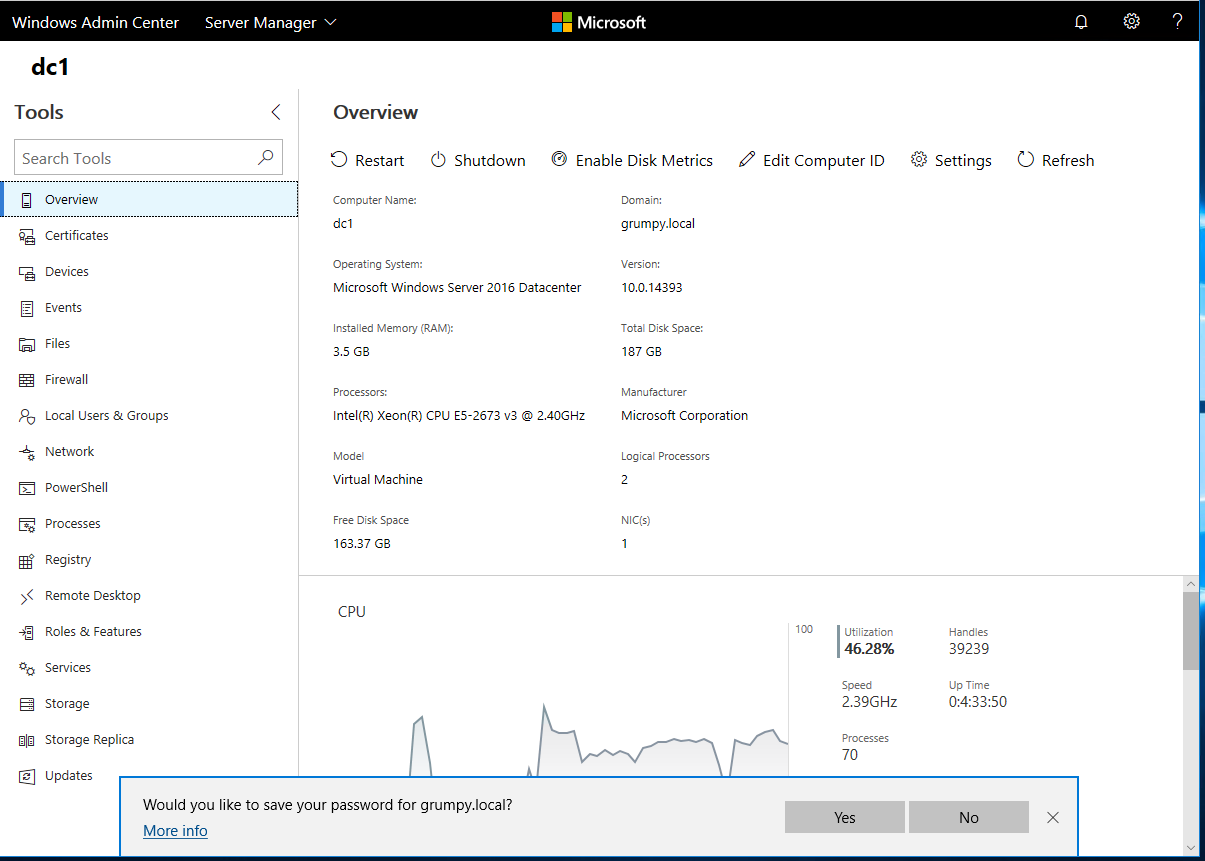Click the Microsoft logo
Viewport: 1205px width, 861px height.
599,22
